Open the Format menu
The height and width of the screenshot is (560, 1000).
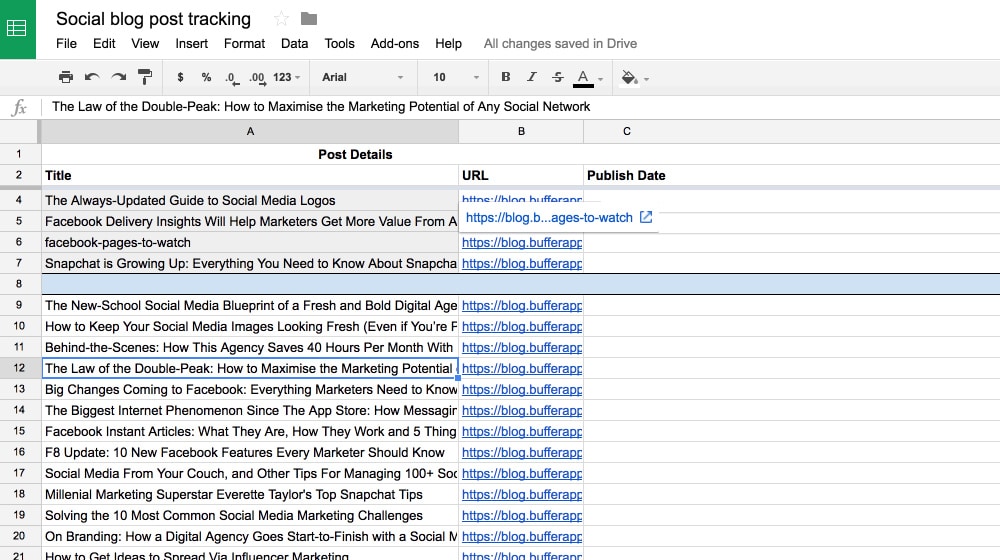point(244,43)
